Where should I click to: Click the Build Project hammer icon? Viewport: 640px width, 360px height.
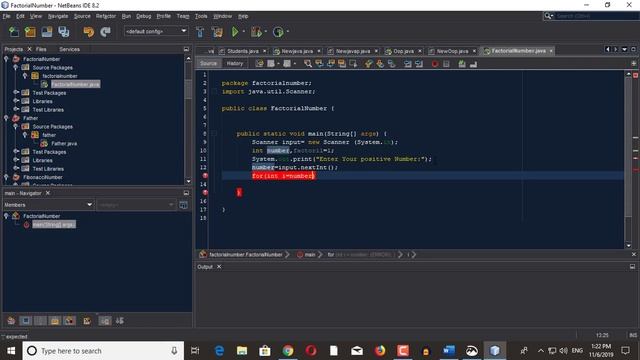(x=200, y=31)
